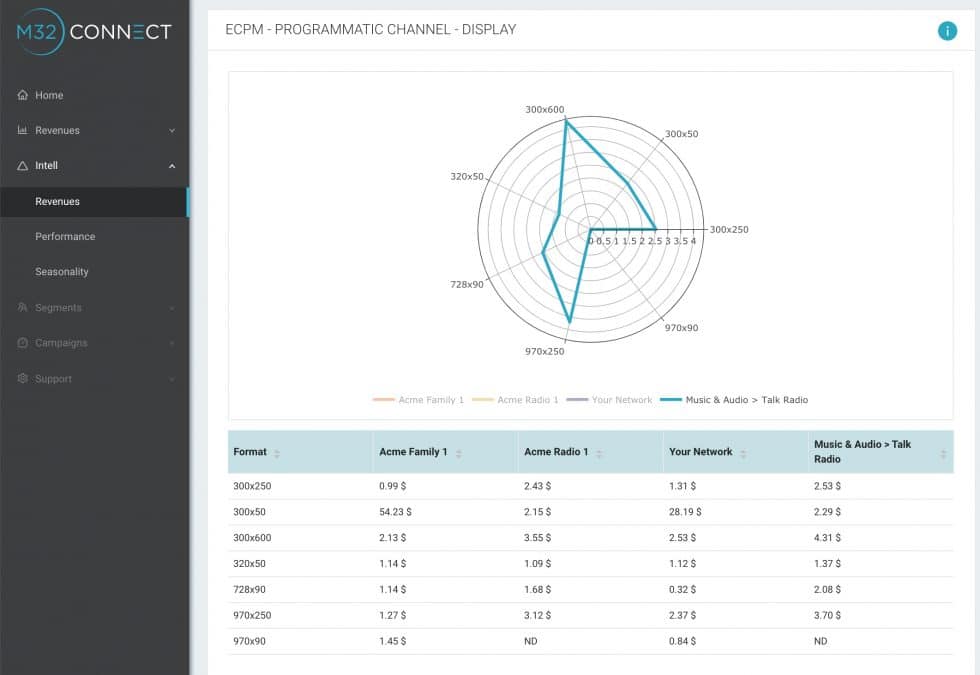Click the Campaigns icon in the sidebar

point(20,343)
